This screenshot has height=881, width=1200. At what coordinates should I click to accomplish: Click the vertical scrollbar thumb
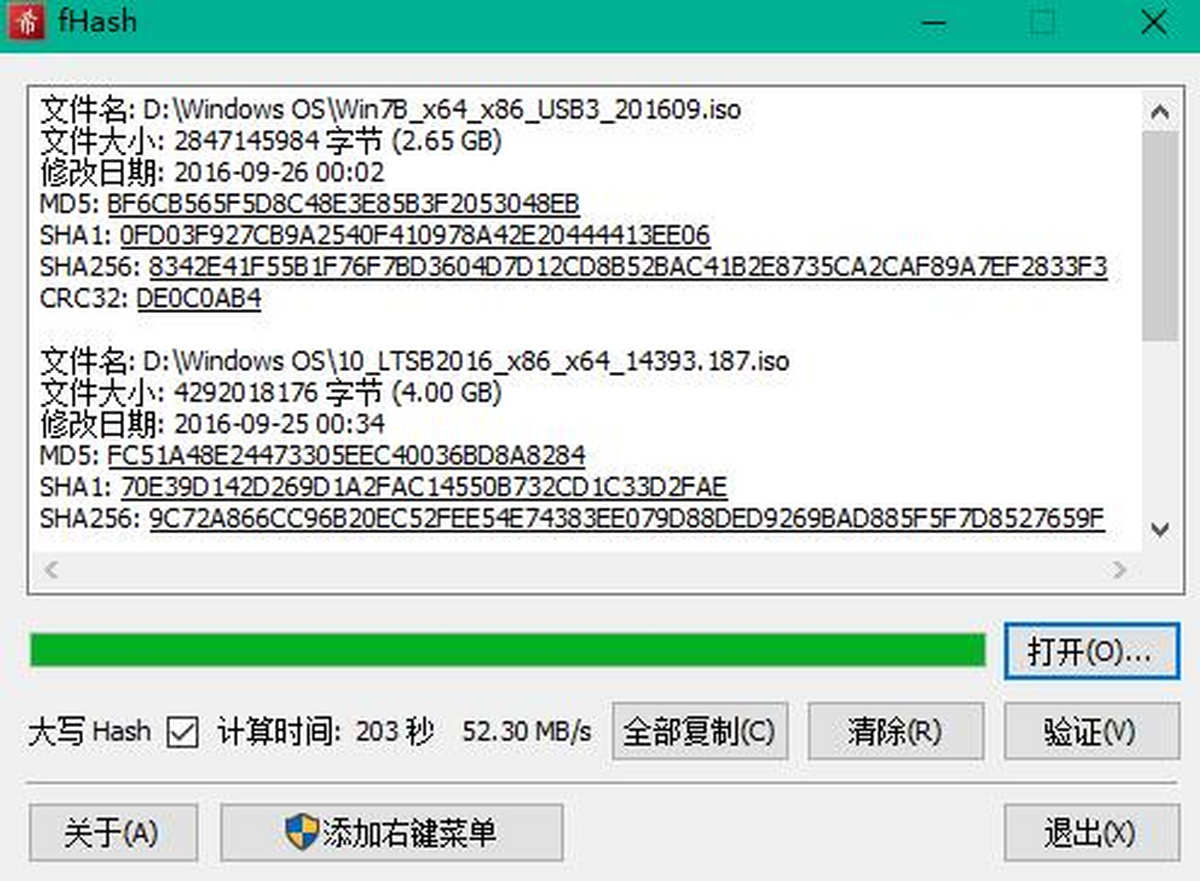coord(1159,236)
